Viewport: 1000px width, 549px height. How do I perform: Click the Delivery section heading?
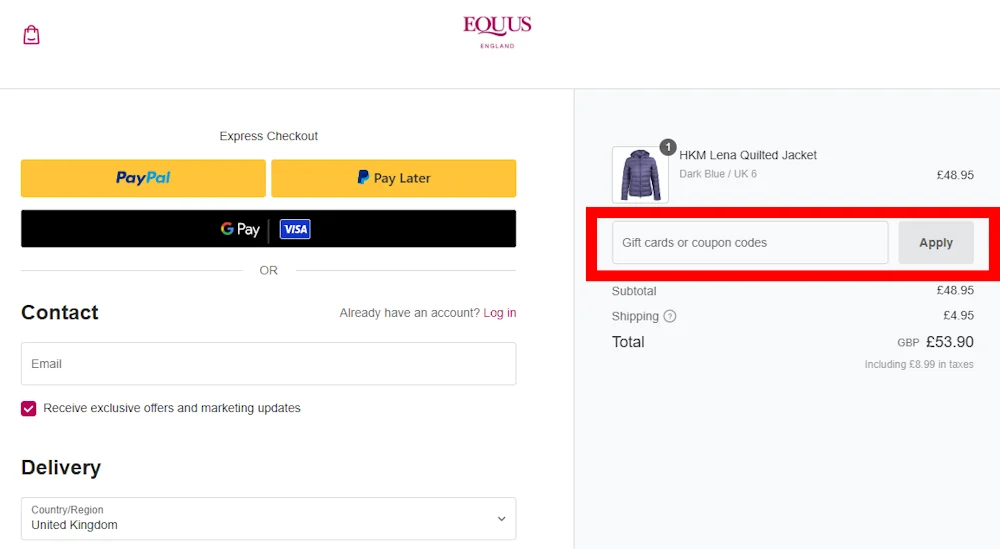(x=61, y=467)
